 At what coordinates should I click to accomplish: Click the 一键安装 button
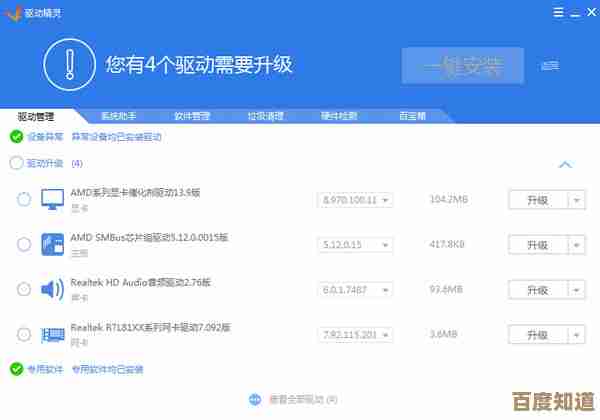pos(462,65)
